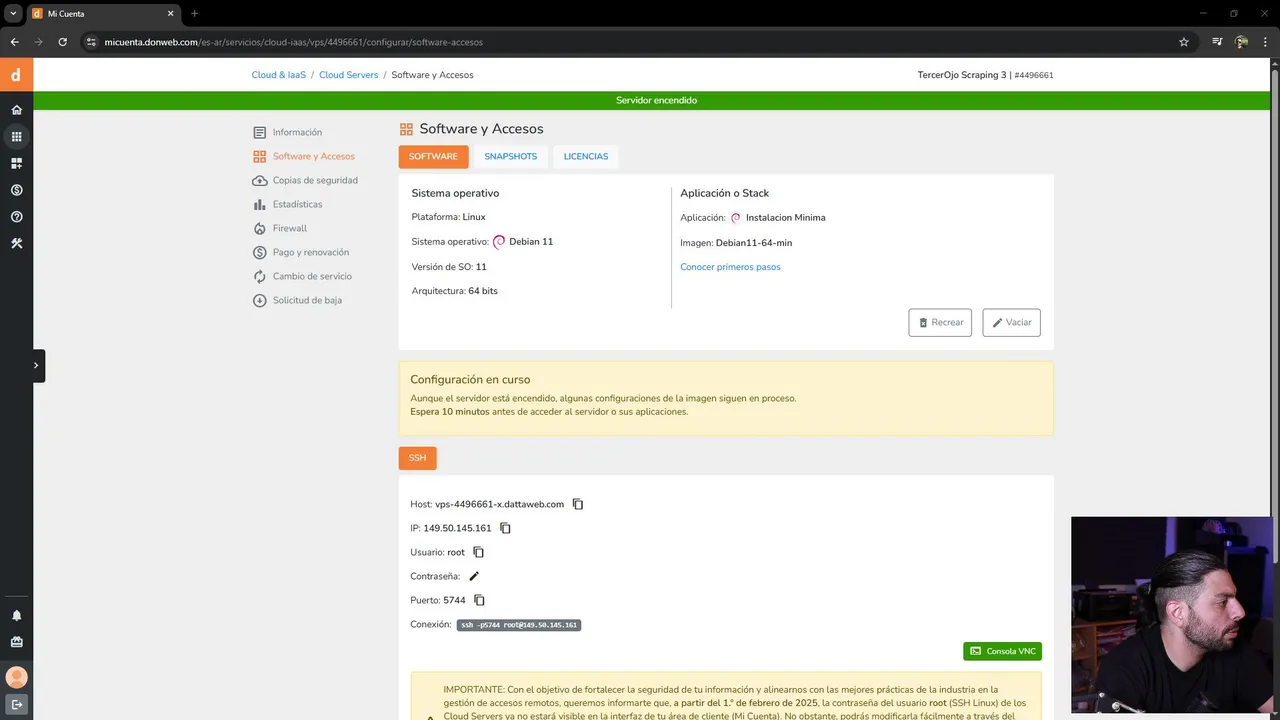Copy the Puerto 5744 value

(x=479, y=600)
